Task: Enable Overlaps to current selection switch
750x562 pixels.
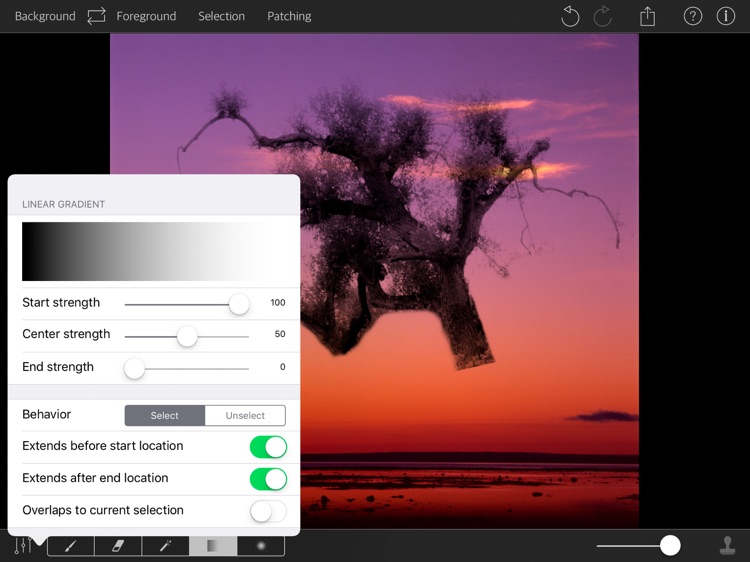Action: click(x=268, y=511)
